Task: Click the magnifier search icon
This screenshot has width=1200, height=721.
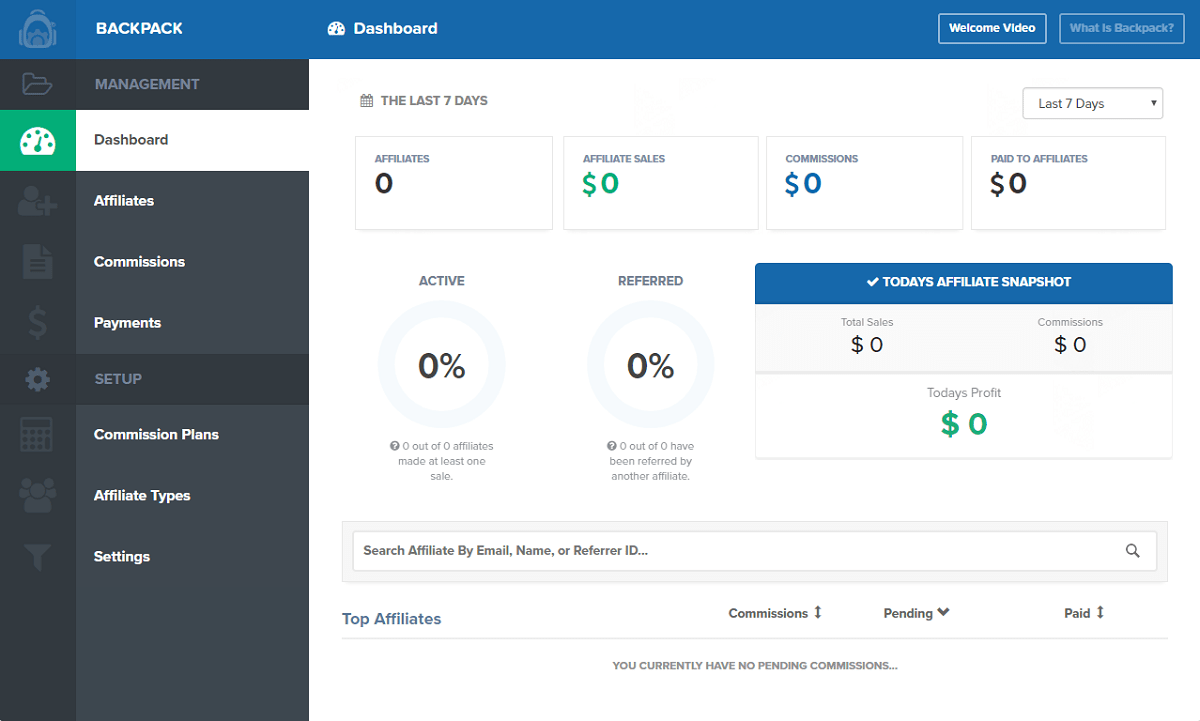Action: [x=1132, y=551]
